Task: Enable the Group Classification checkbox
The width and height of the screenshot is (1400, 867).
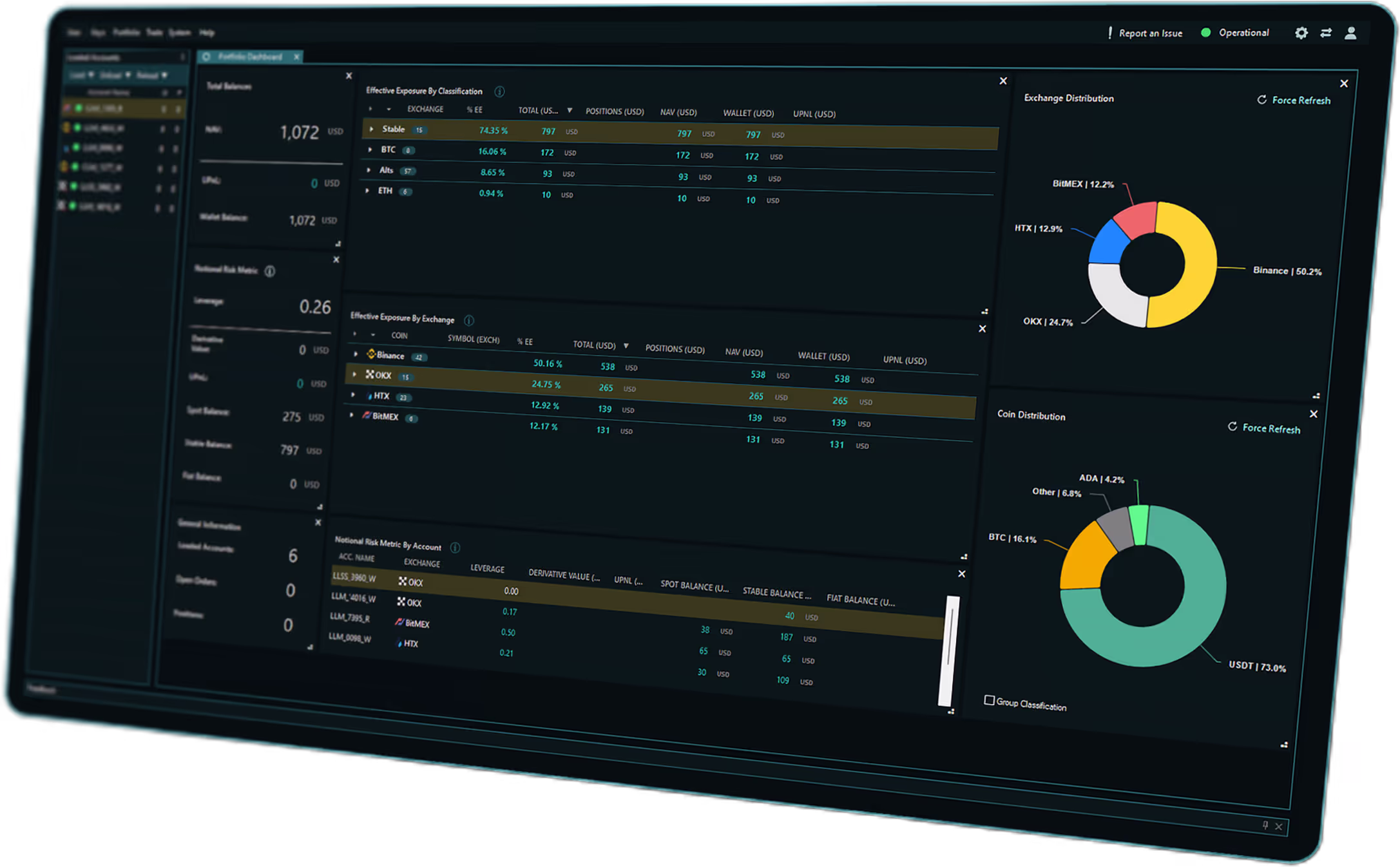Action: pos(989,700)
